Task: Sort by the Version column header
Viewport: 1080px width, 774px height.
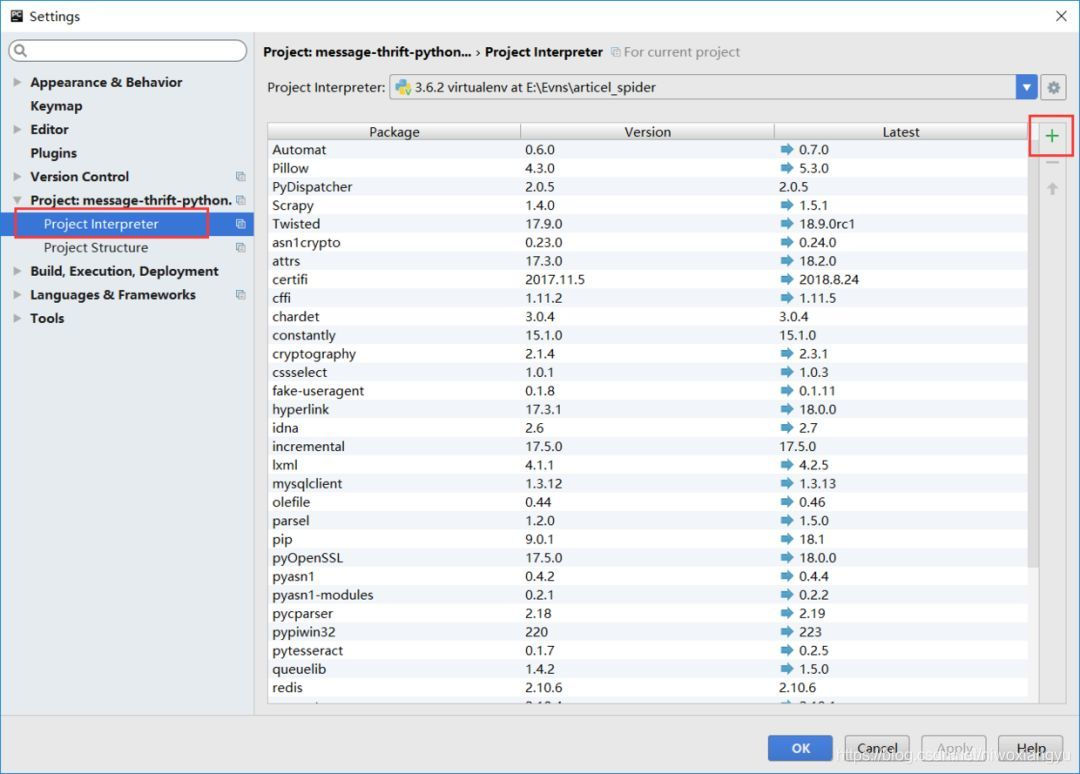Action: [x=647, y=132]
